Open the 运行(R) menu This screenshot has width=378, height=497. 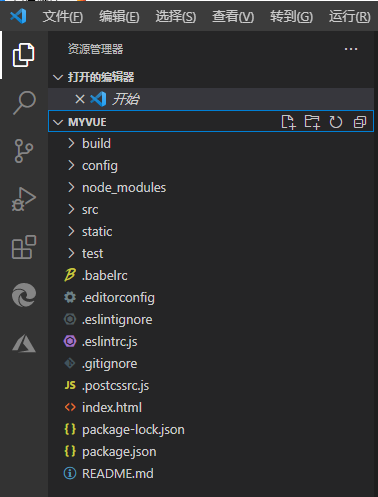[x=350, y=16]
